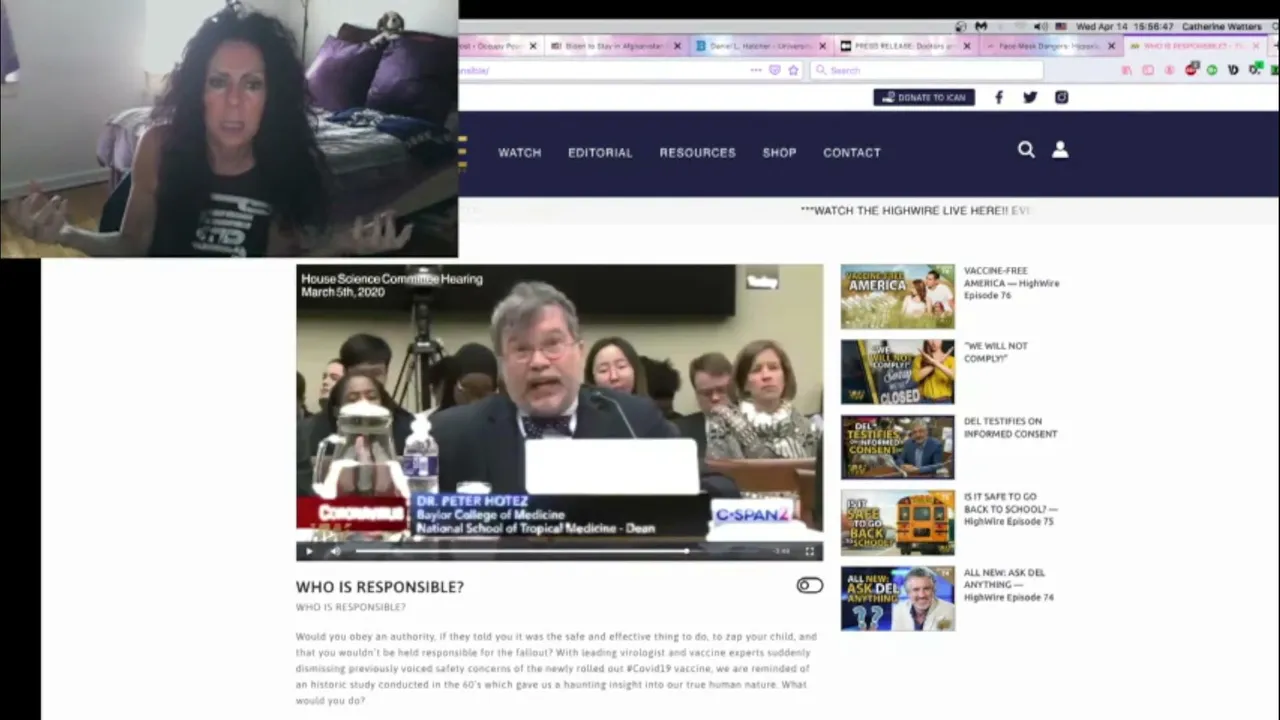Open Is It Safe to Go Back to School link

tap(1010, 509)
